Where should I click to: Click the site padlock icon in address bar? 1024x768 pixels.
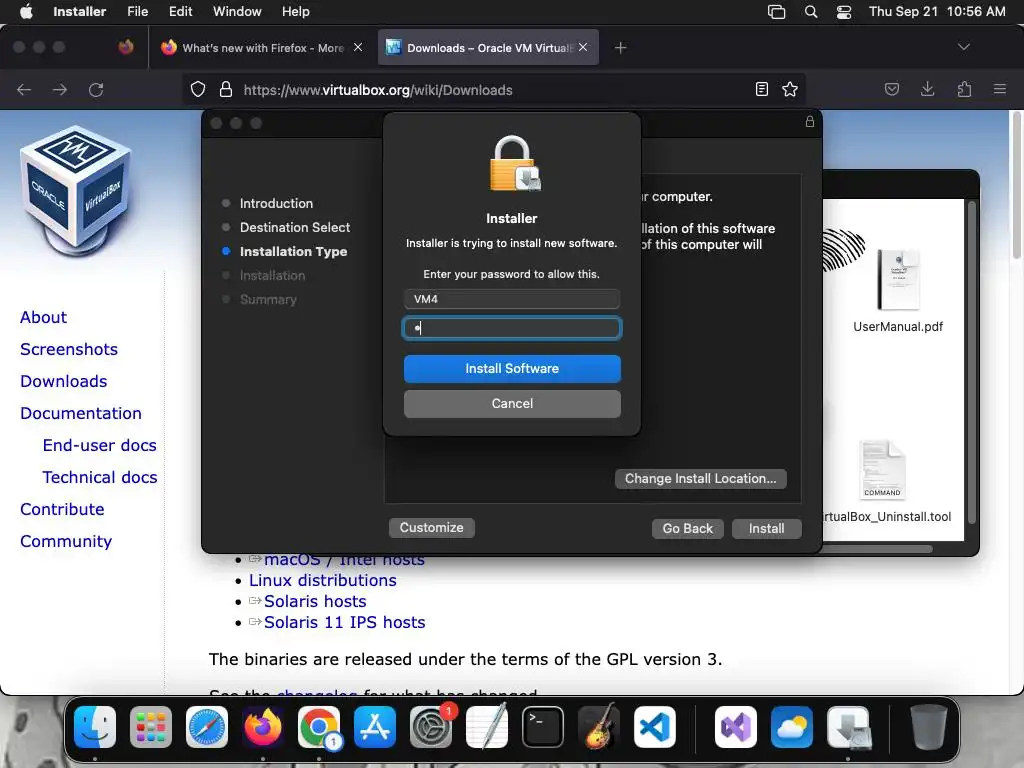226,89
